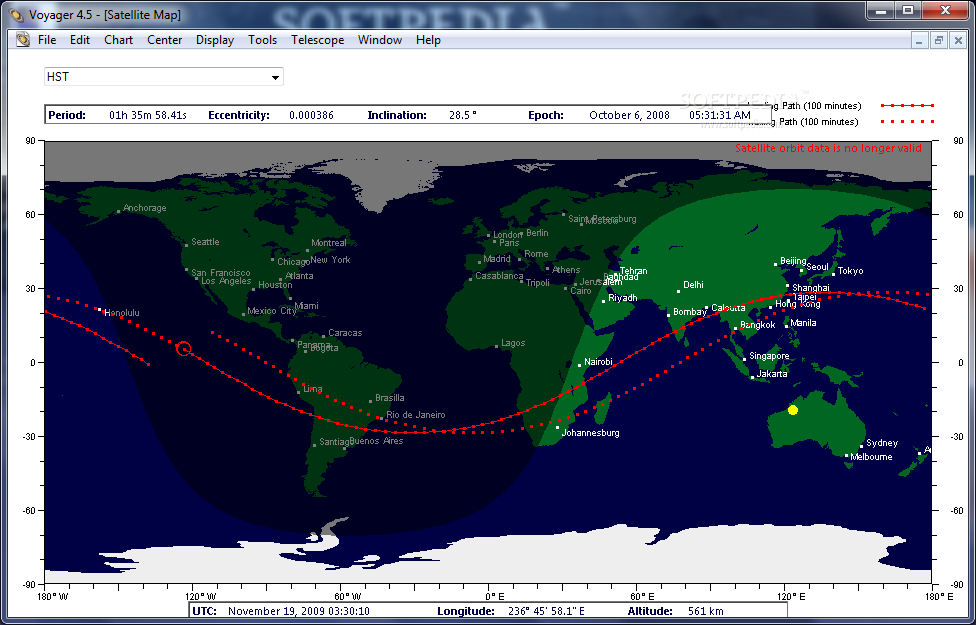Click the yellow sun position marker
Screen dimensions: 976x625
792,410
